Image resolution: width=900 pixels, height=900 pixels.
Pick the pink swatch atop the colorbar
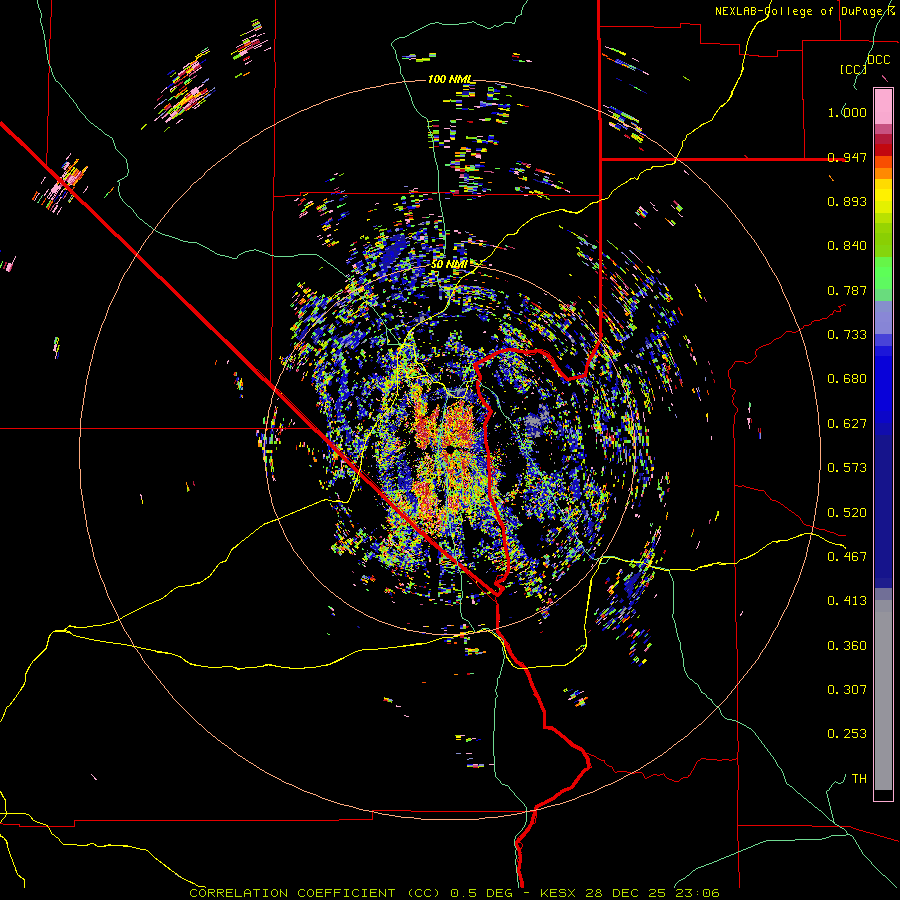(x=883, y=107)
